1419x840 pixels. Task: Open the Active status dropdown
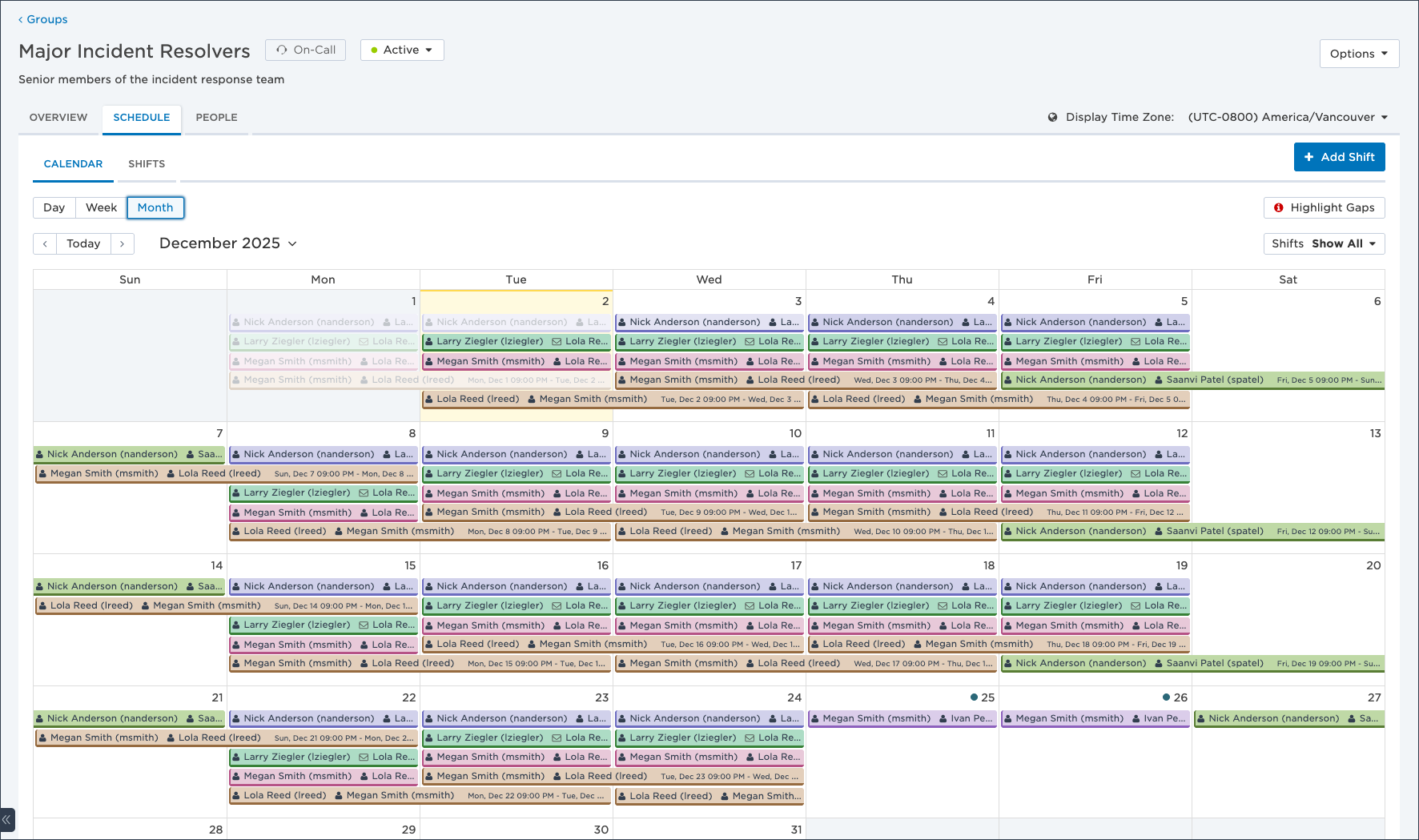[x=402, y=50]
